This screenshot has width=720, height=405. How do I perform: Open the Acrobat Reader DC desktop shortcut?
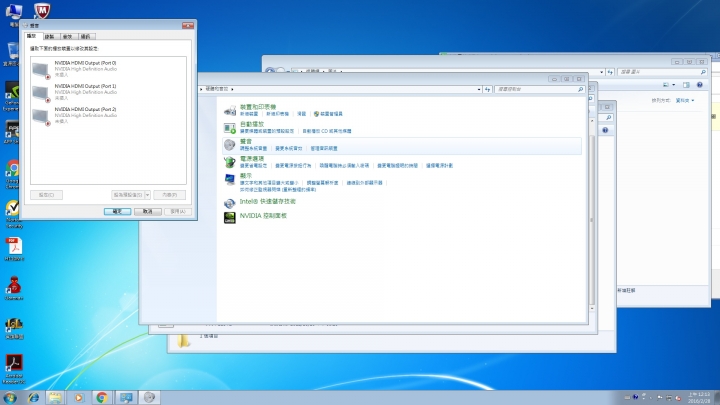14,369
